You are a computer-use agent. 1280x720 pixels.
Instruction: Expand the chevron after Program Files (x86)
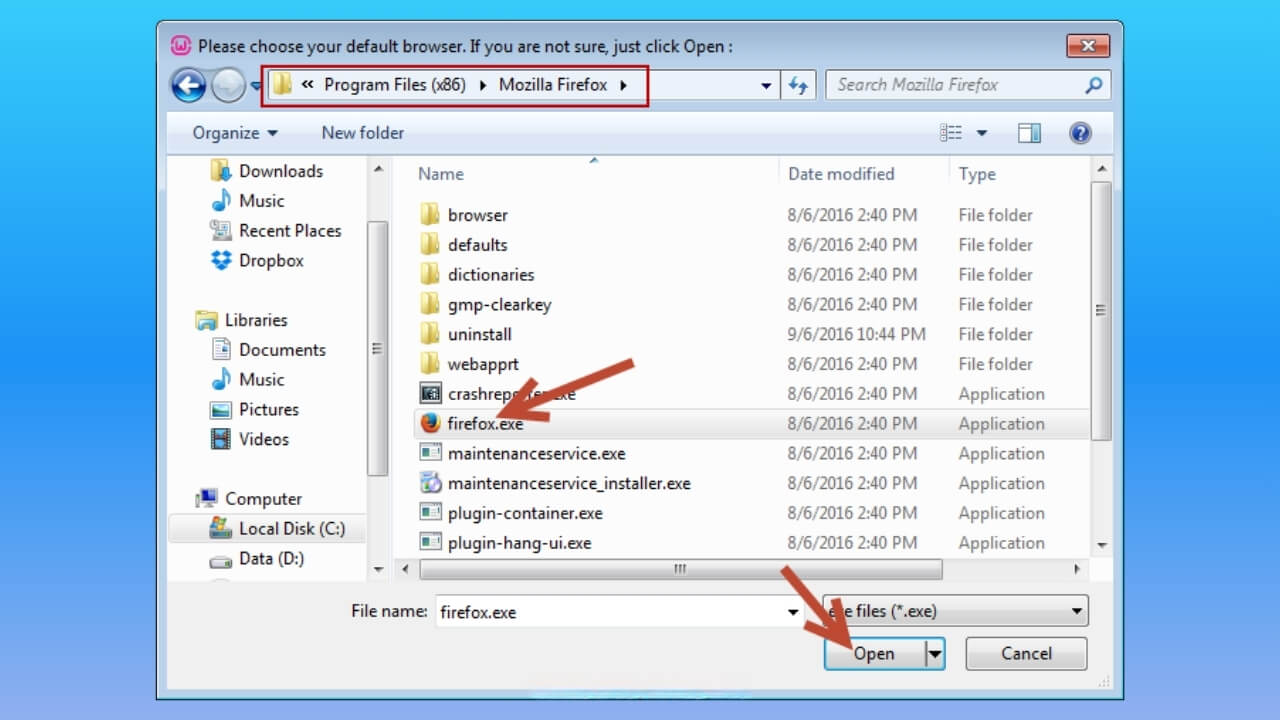click(483, 85)
